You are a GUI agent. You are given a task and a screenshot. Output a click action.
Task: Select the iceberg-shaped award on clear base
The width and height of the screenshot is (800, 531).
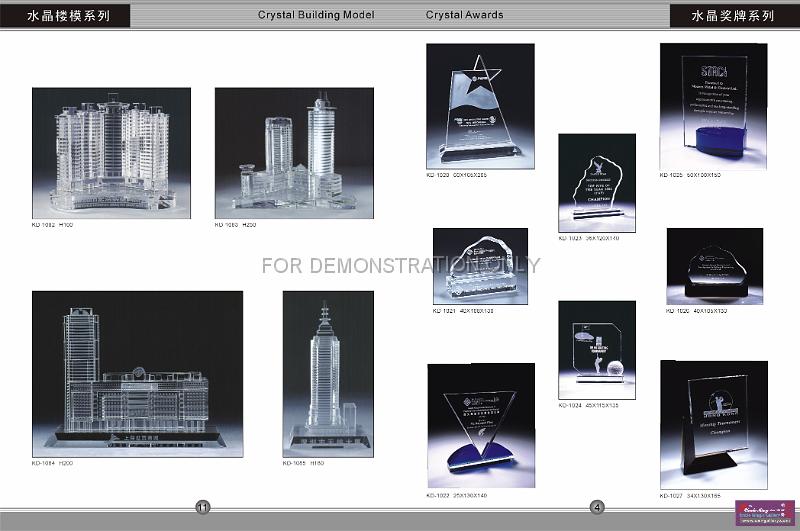tap(480, 266)
